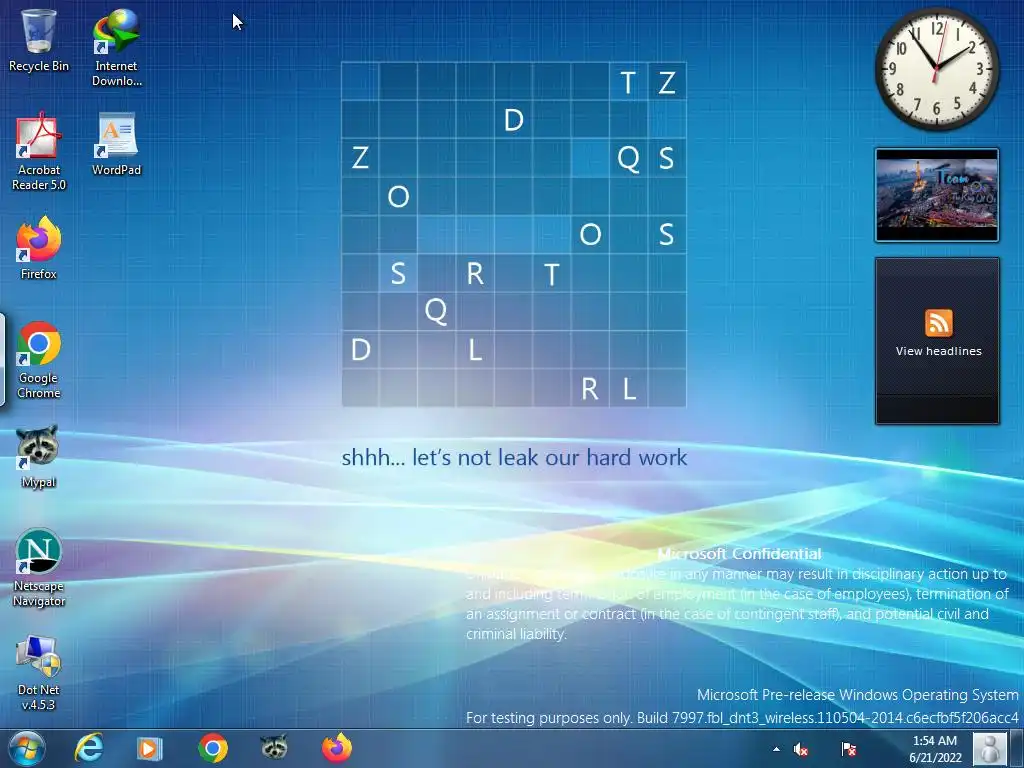Screen dimensions: 1024x768
Task: Launch Firefox from the desktop
Action: point(39,248)
